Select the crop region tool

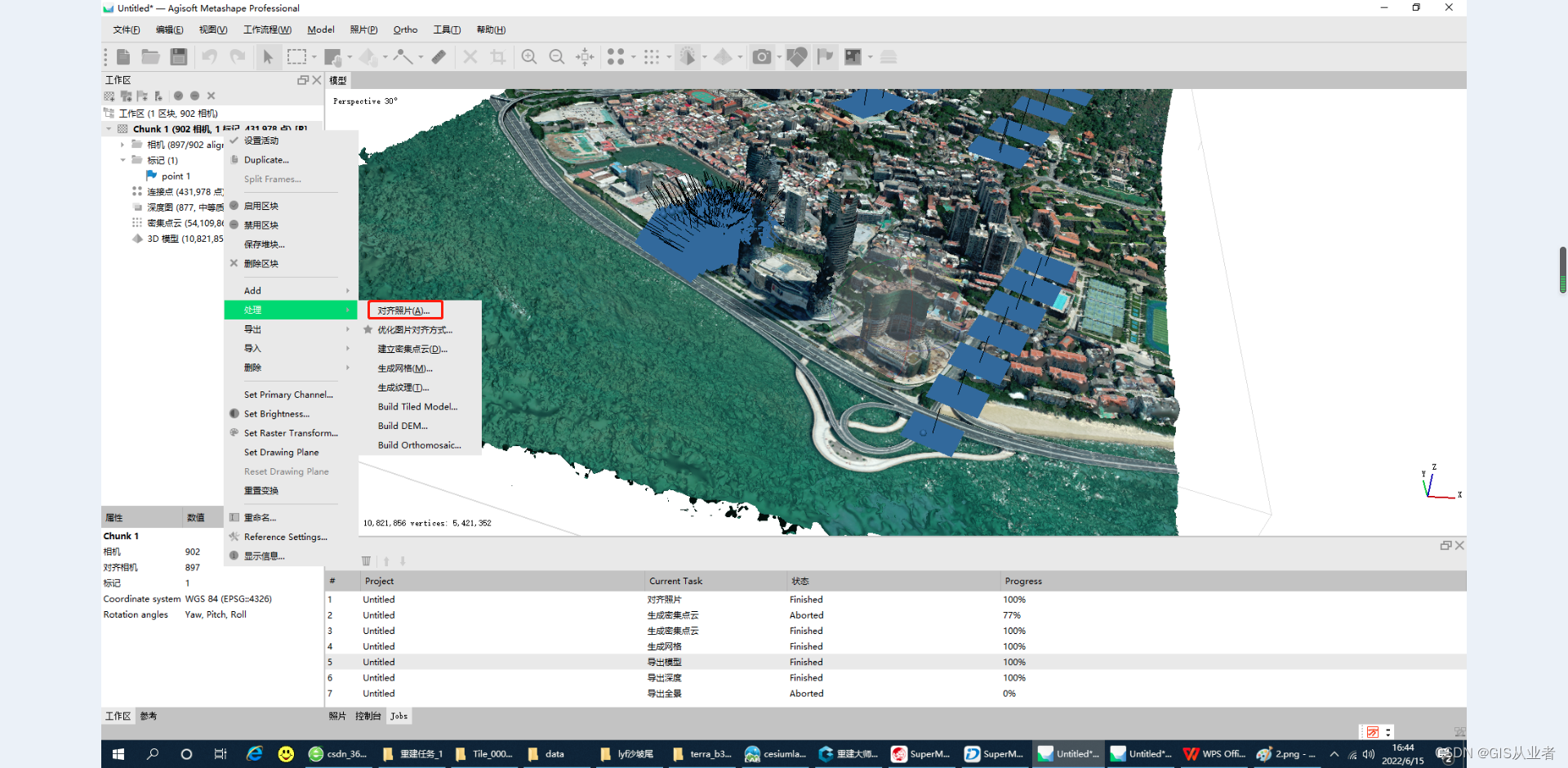tap(499, 56)
